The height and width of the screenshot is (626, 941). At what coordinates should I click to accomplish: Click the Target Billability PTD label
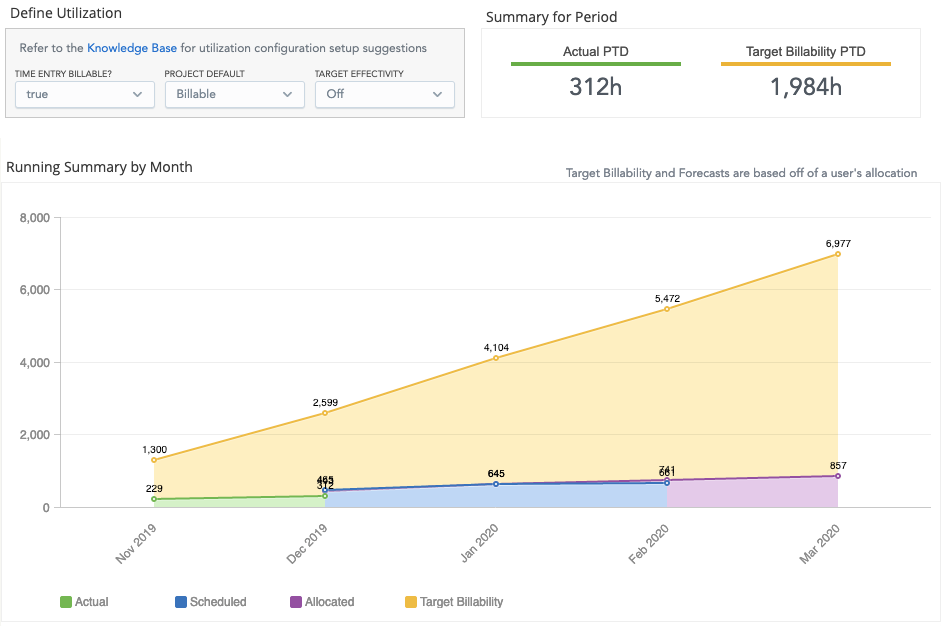(805, 52)
